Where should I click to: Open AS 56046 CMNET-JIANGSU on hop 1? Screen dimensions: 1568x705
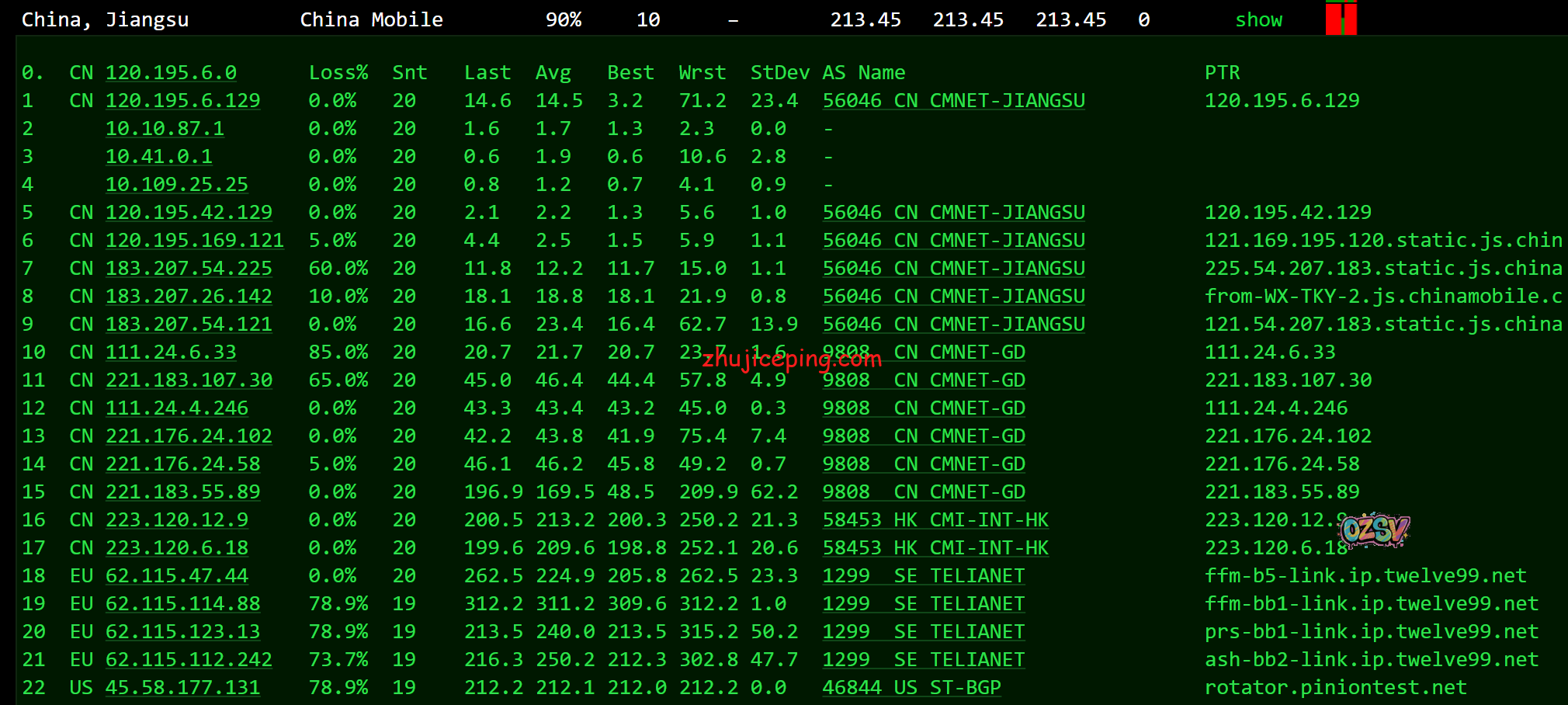click(953, 101)
